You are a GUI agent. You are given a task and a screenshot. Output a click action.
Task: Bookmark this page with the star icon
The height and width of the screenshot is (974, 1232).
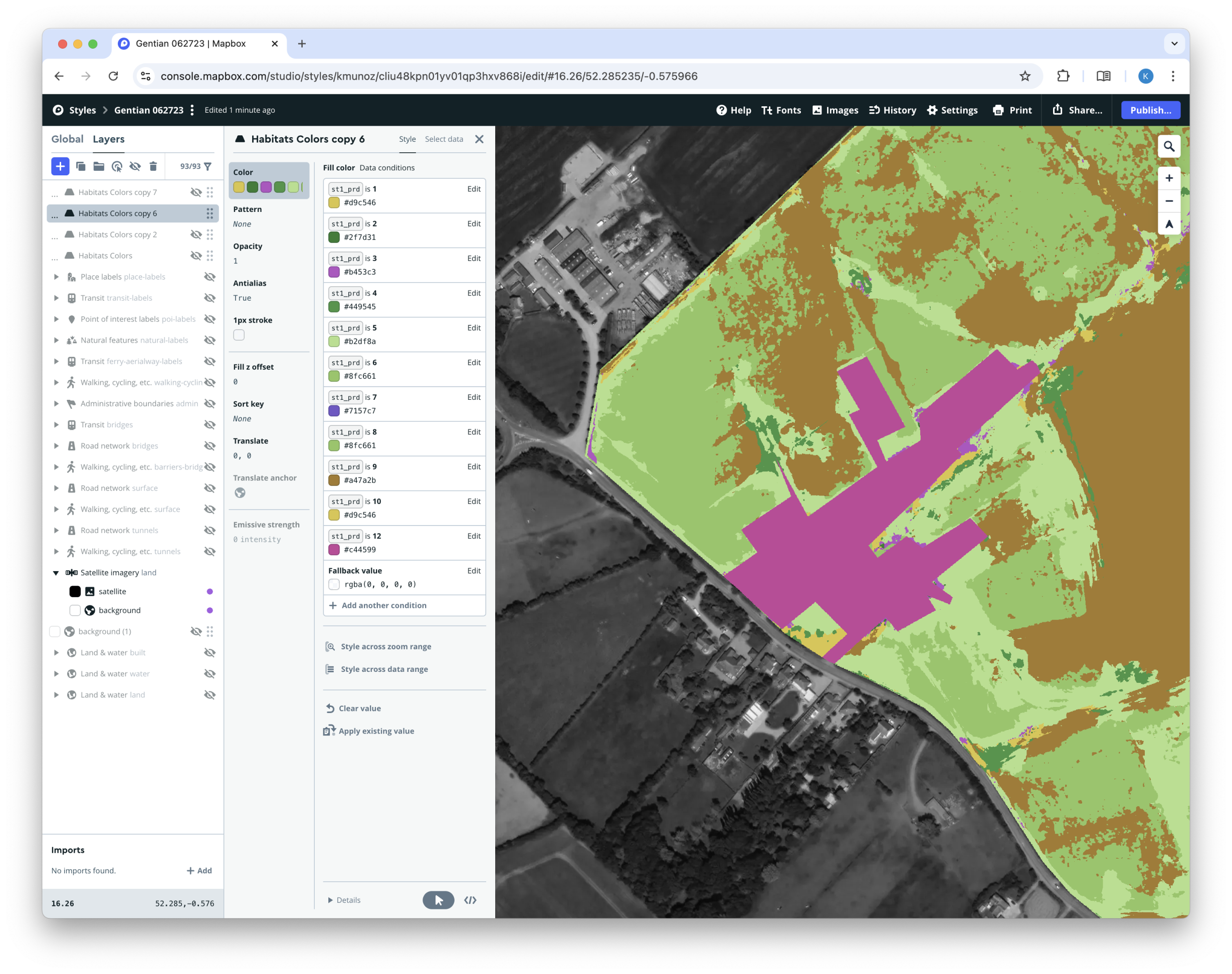(1024, 76)
